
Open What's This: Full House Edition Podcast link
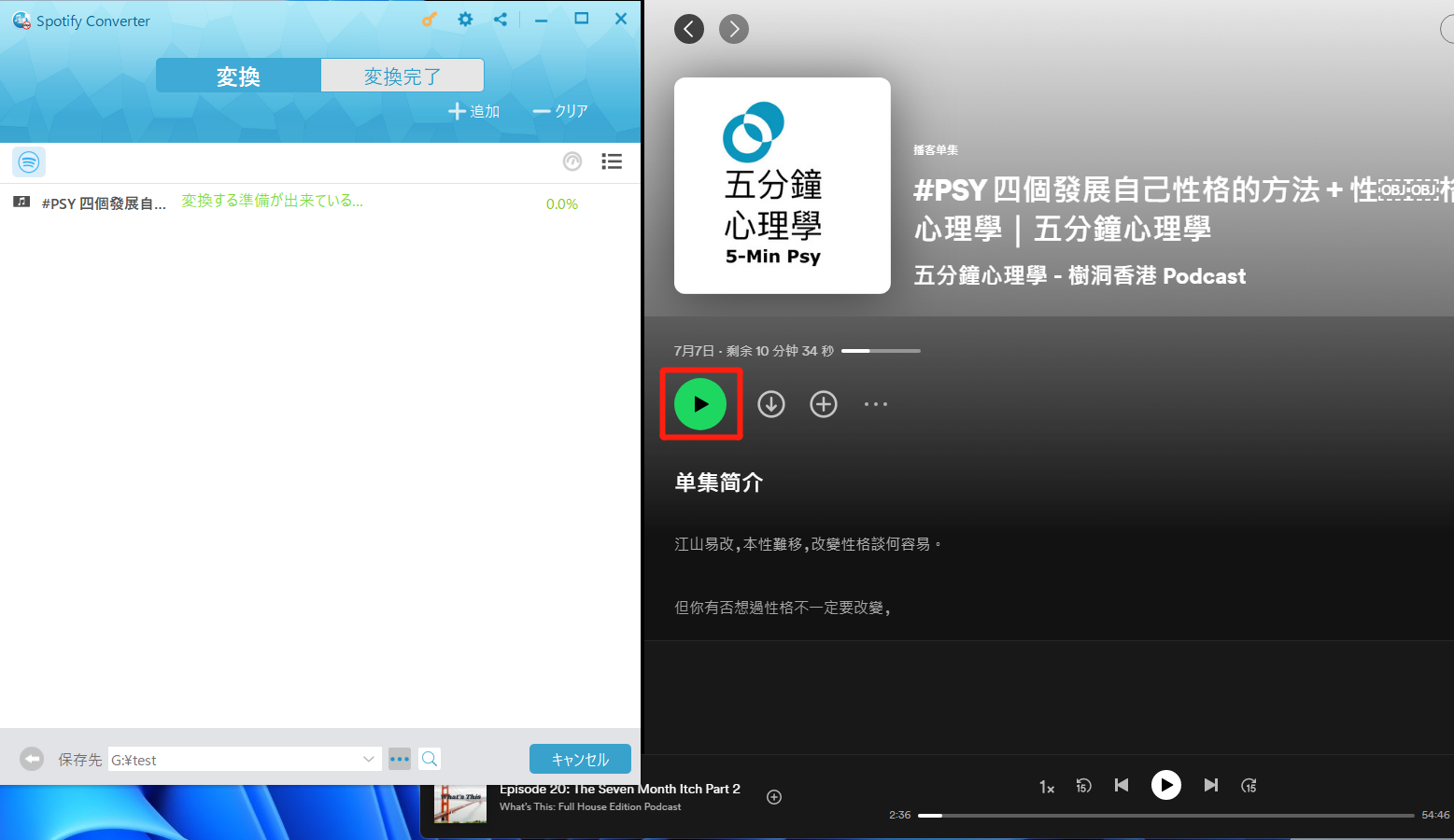[590, 806]
